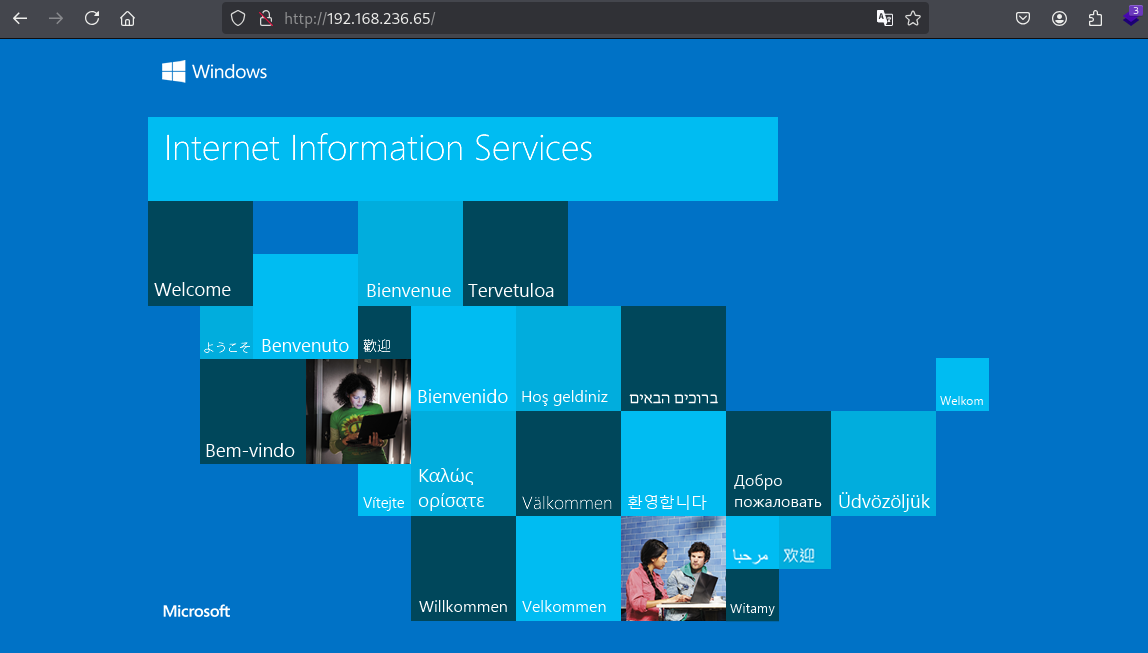Click the Velkommen tile

[568, 569]
